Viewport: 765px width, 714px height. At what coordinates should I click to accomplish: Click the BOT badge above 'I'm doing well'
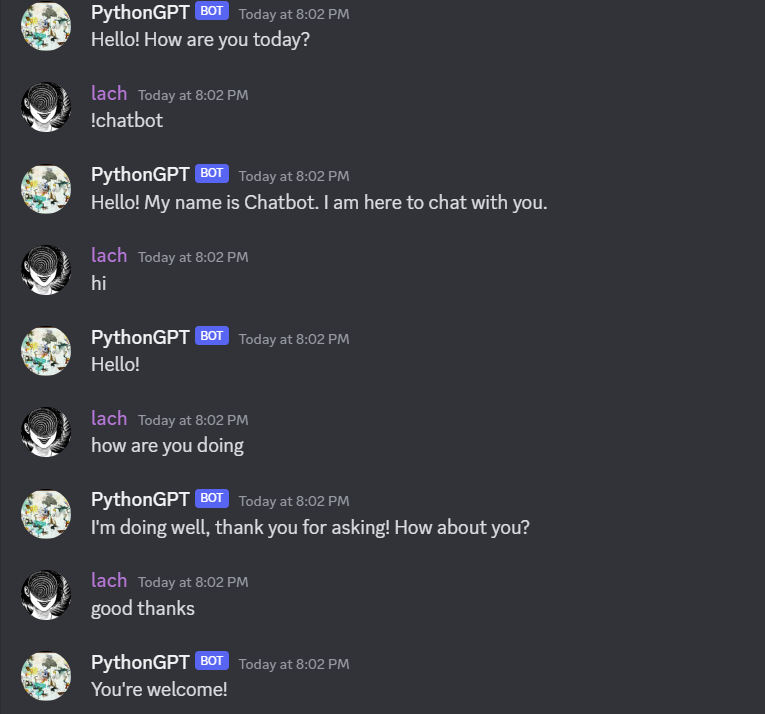[x=212, y=498]
